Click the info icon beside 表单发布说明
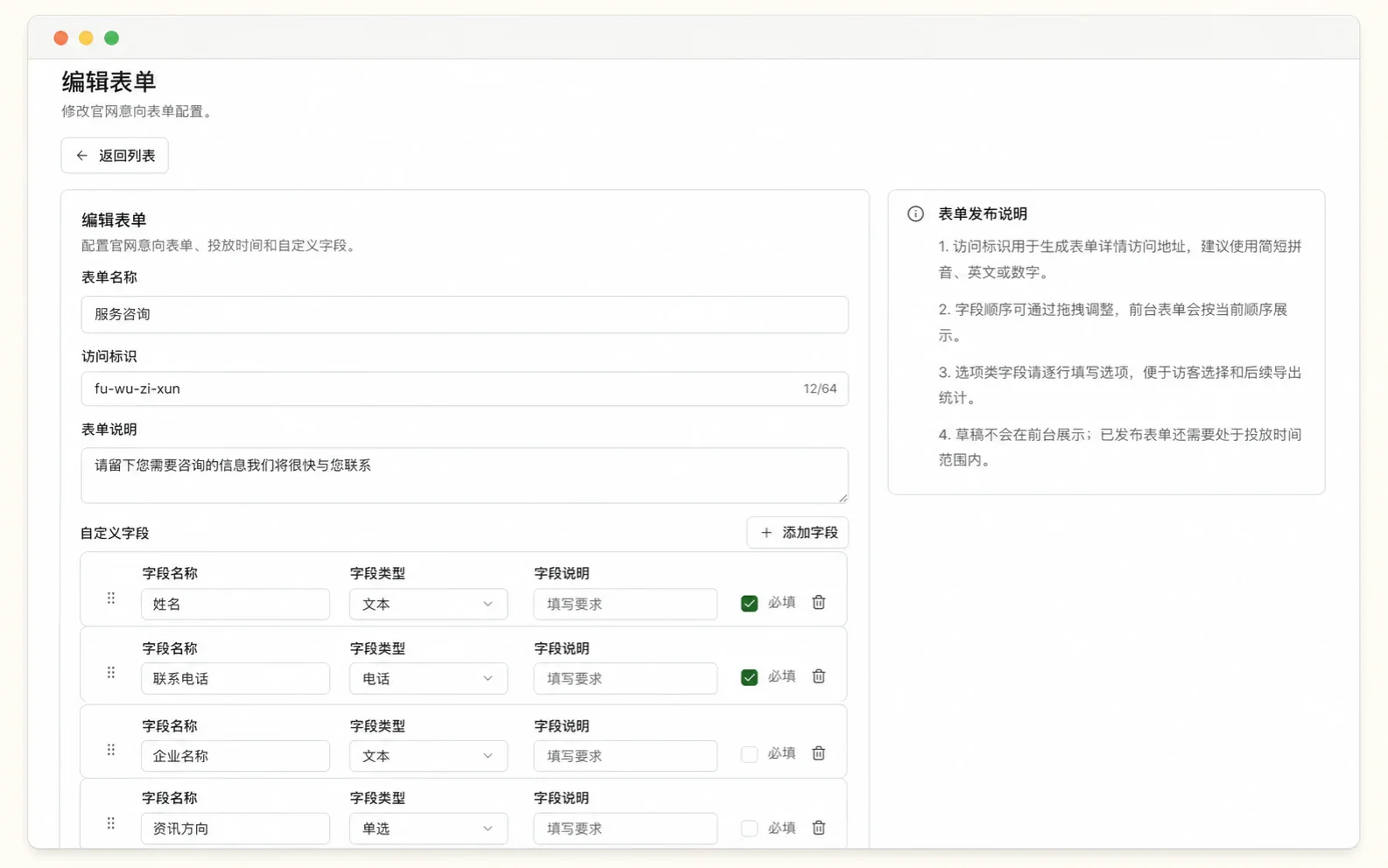1388x868 pixels. [915, 214]
